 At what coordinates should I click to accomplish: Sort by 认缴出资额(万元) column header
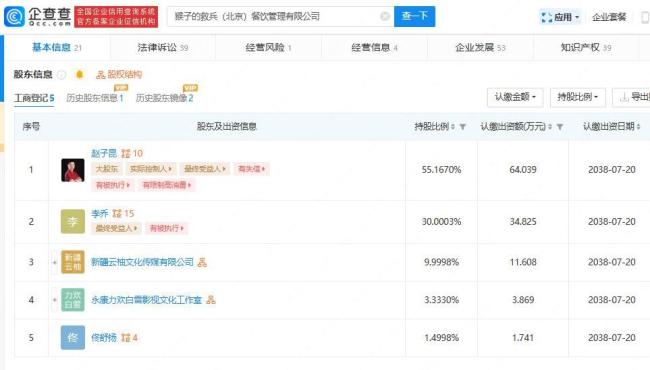(516, 127)
